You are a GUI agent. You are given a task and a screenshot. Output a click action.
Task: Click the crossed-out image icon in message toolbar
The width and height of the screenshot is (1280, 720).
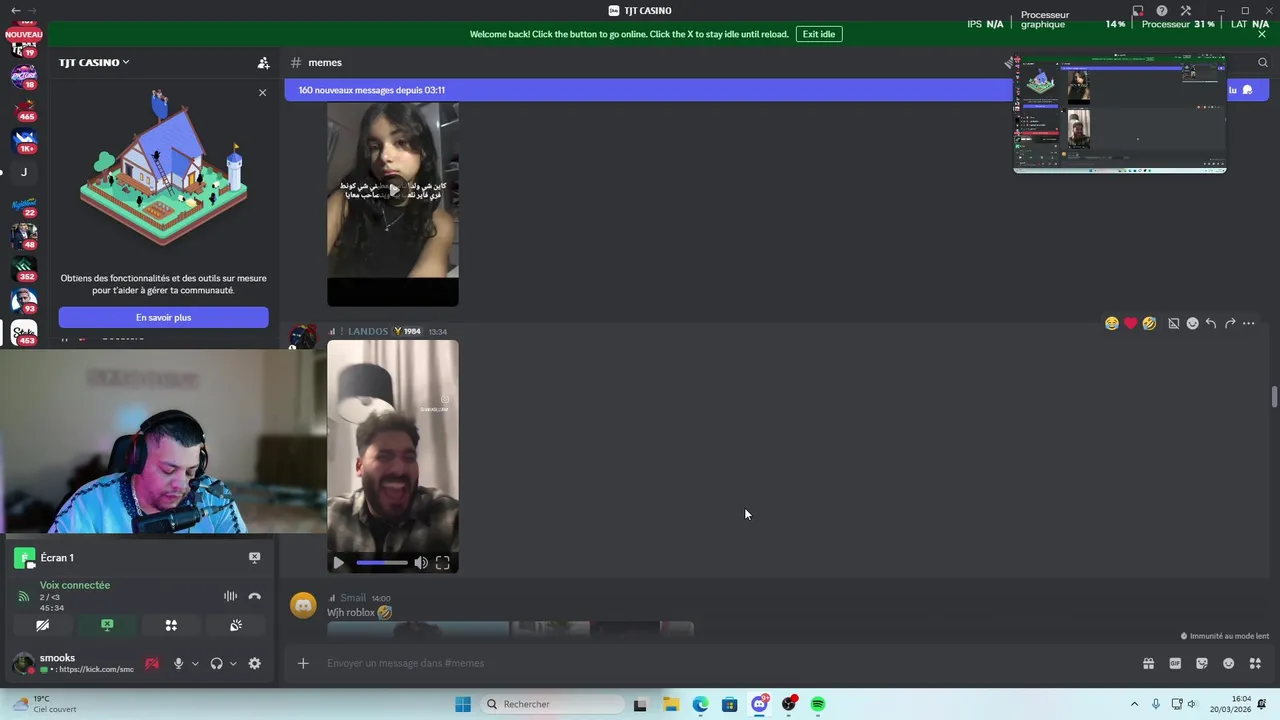pos(1174,323)
